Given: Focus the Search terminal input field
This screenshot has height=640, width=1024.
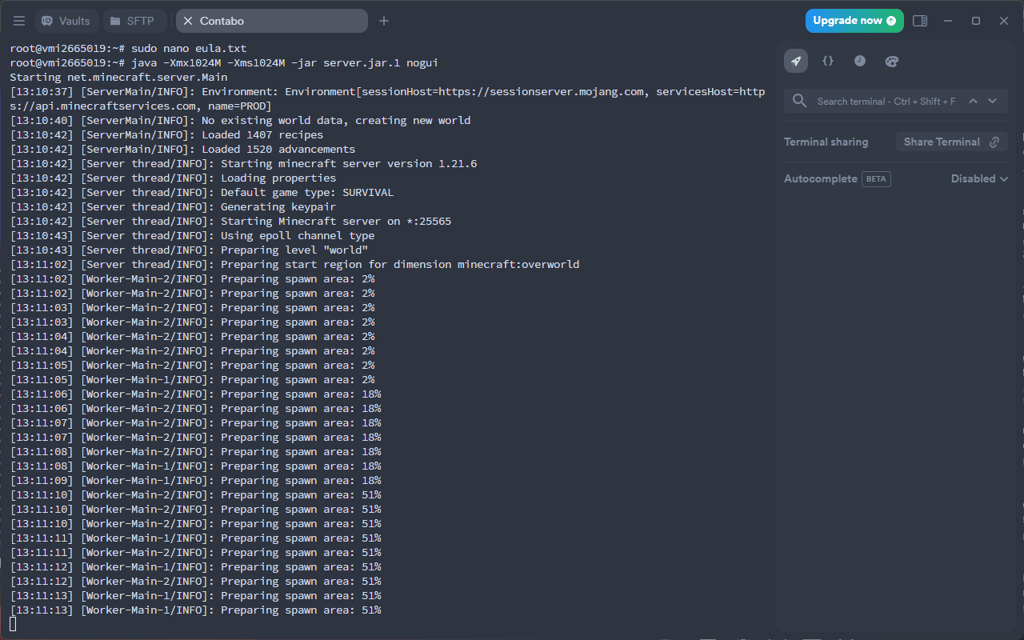Looking at the screenshot, I should (886, 101).
